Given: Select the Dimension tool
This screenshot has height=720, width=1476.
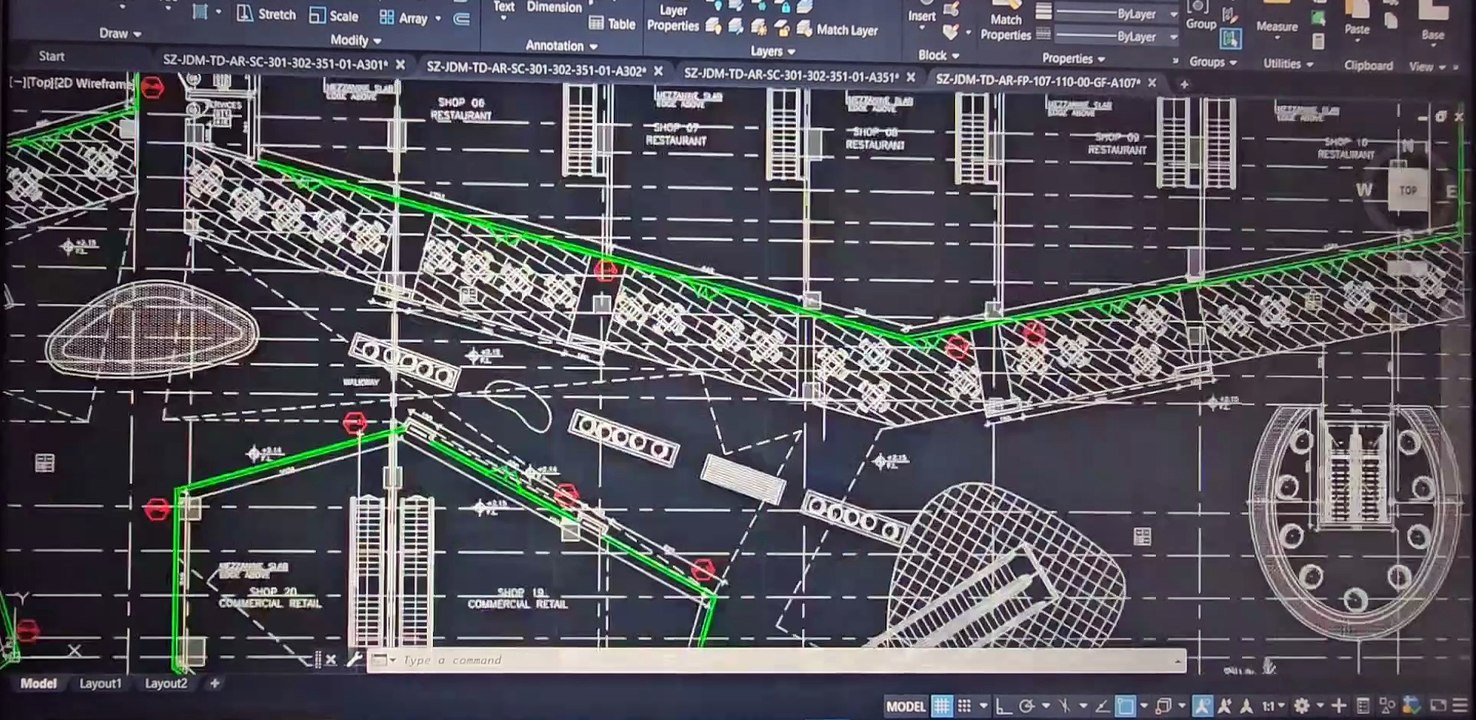Looking at the screenshot, I should (554, 6).
